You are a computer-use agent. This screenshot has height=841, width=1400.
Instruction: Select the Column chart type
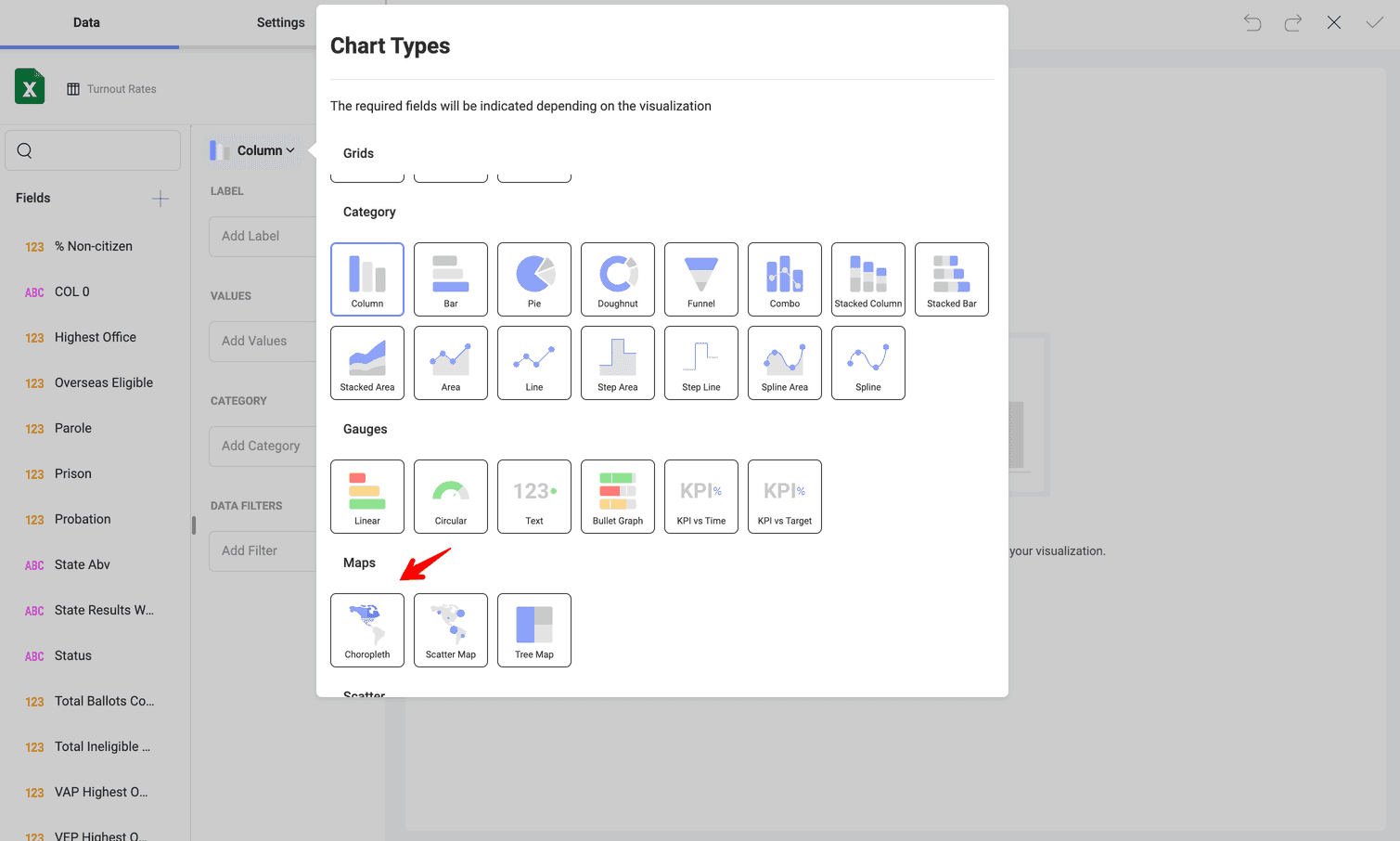367,279
